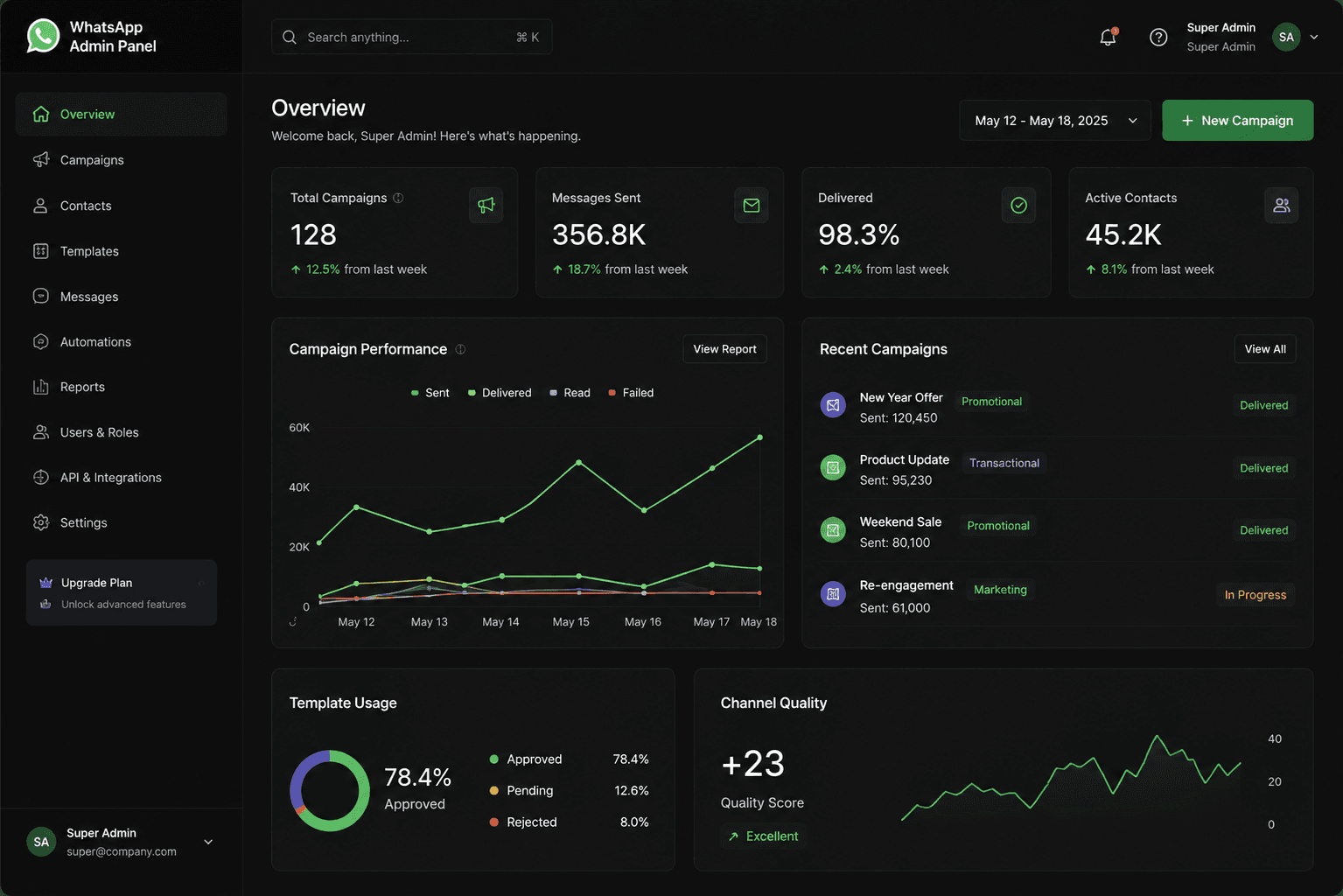Viewport: 1343px width, 896px height.
Task: Click the WhatsApp logo icon
Action: pyautogui.click(x=43, y=37)
